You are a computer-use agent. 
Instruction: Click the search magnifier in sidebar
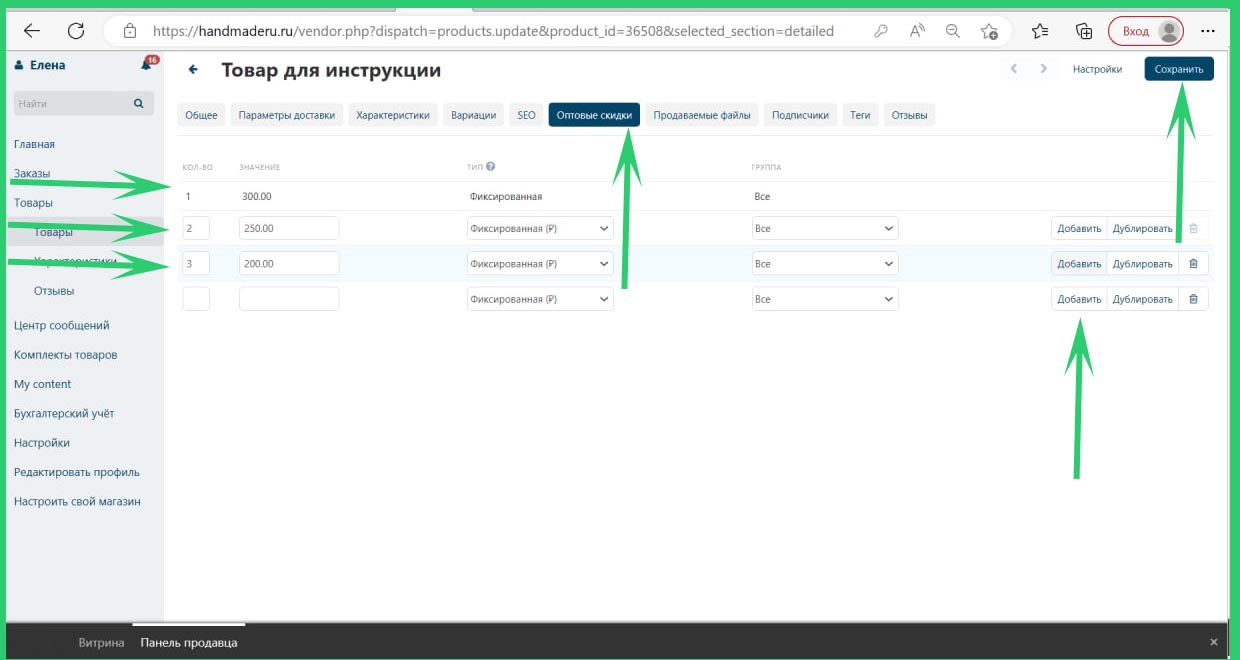click(x=139, y=103)
